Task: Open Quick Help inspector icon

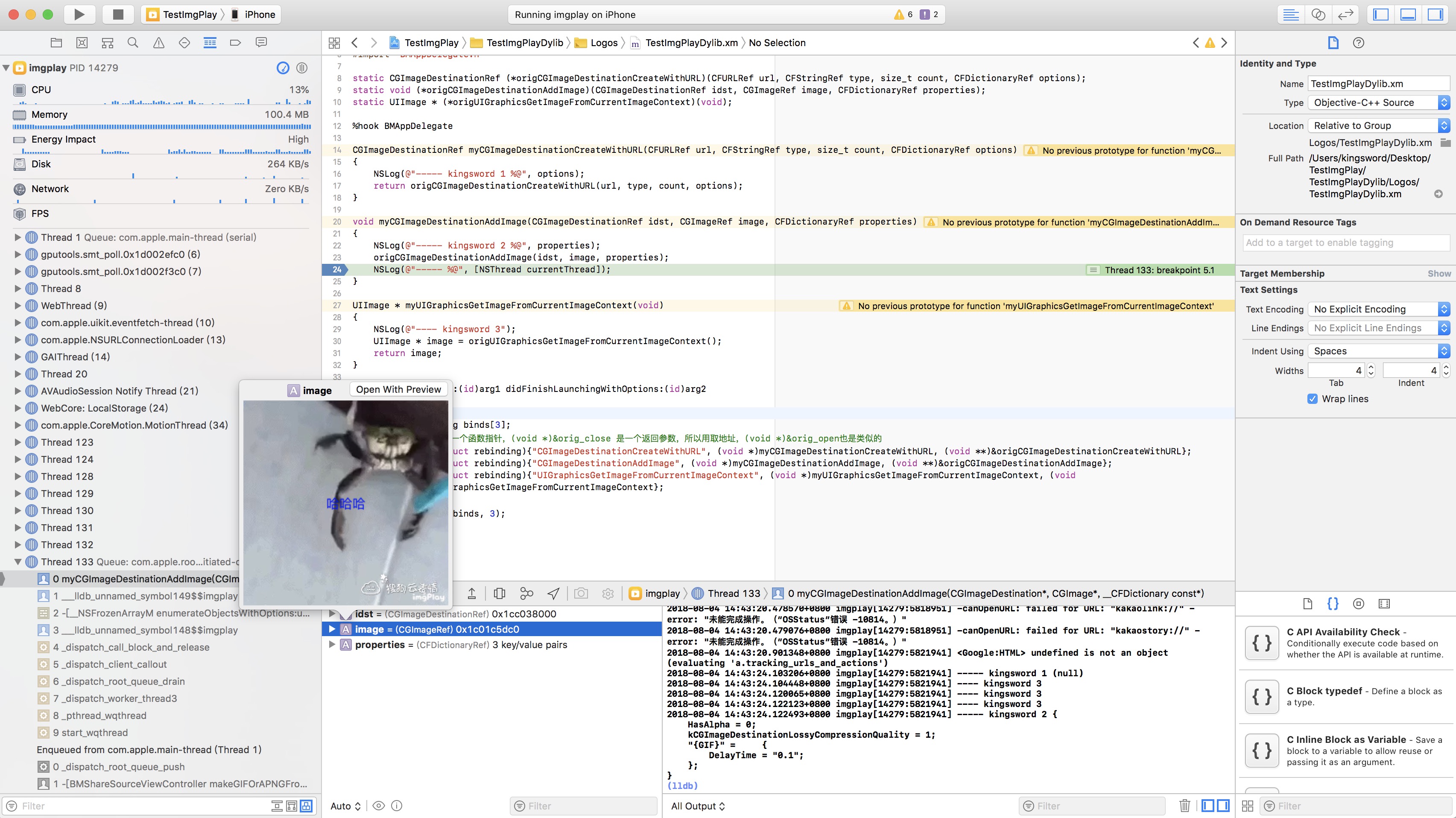Action: [1358, 42]
